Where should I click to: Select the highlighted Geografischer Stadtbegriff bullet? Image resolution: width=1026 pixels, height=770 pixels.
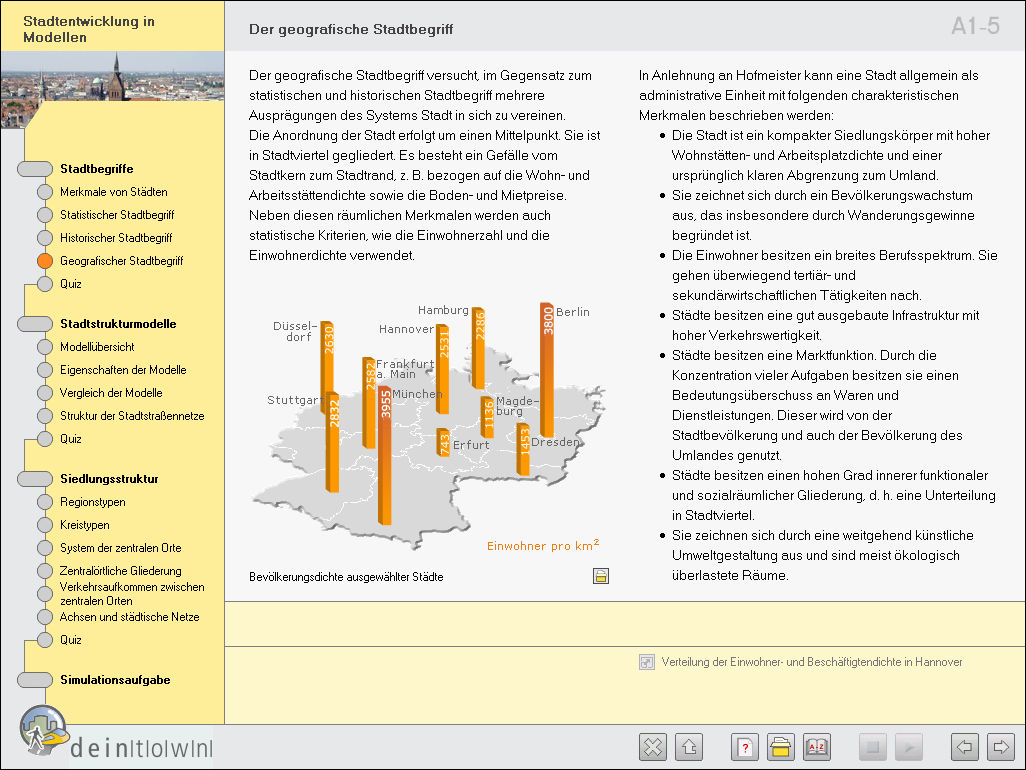tap(45, 261)
